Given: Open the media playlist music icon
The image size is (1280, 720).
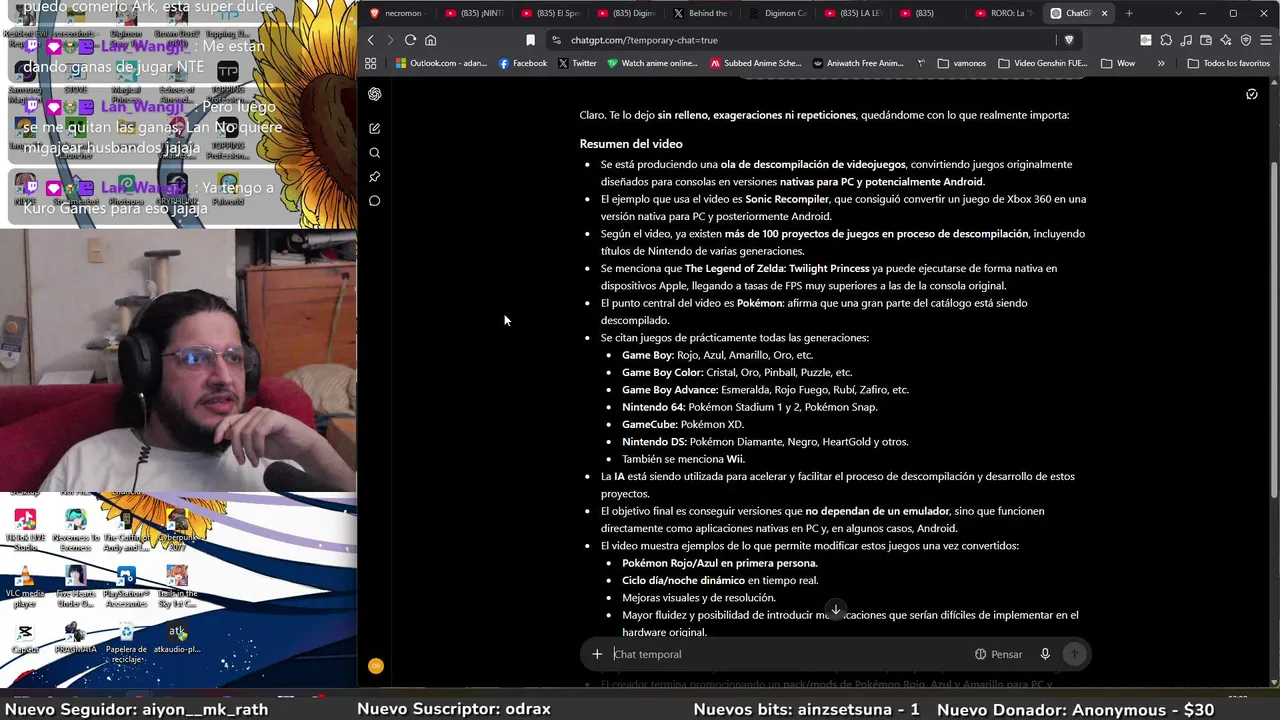Looking at the screenshot, I should click(1186, 40).
